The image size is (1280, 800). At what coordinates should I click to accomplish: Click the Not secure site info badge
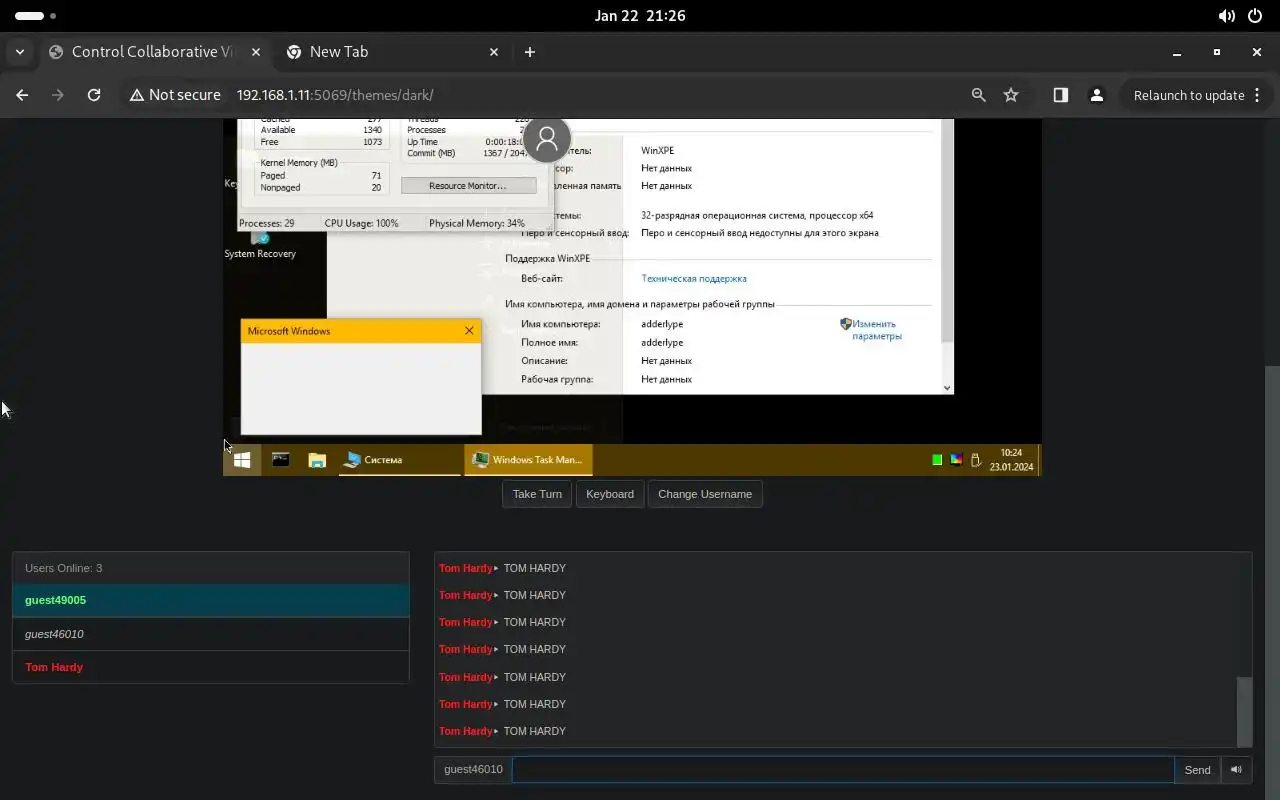[x=175, y=95]
